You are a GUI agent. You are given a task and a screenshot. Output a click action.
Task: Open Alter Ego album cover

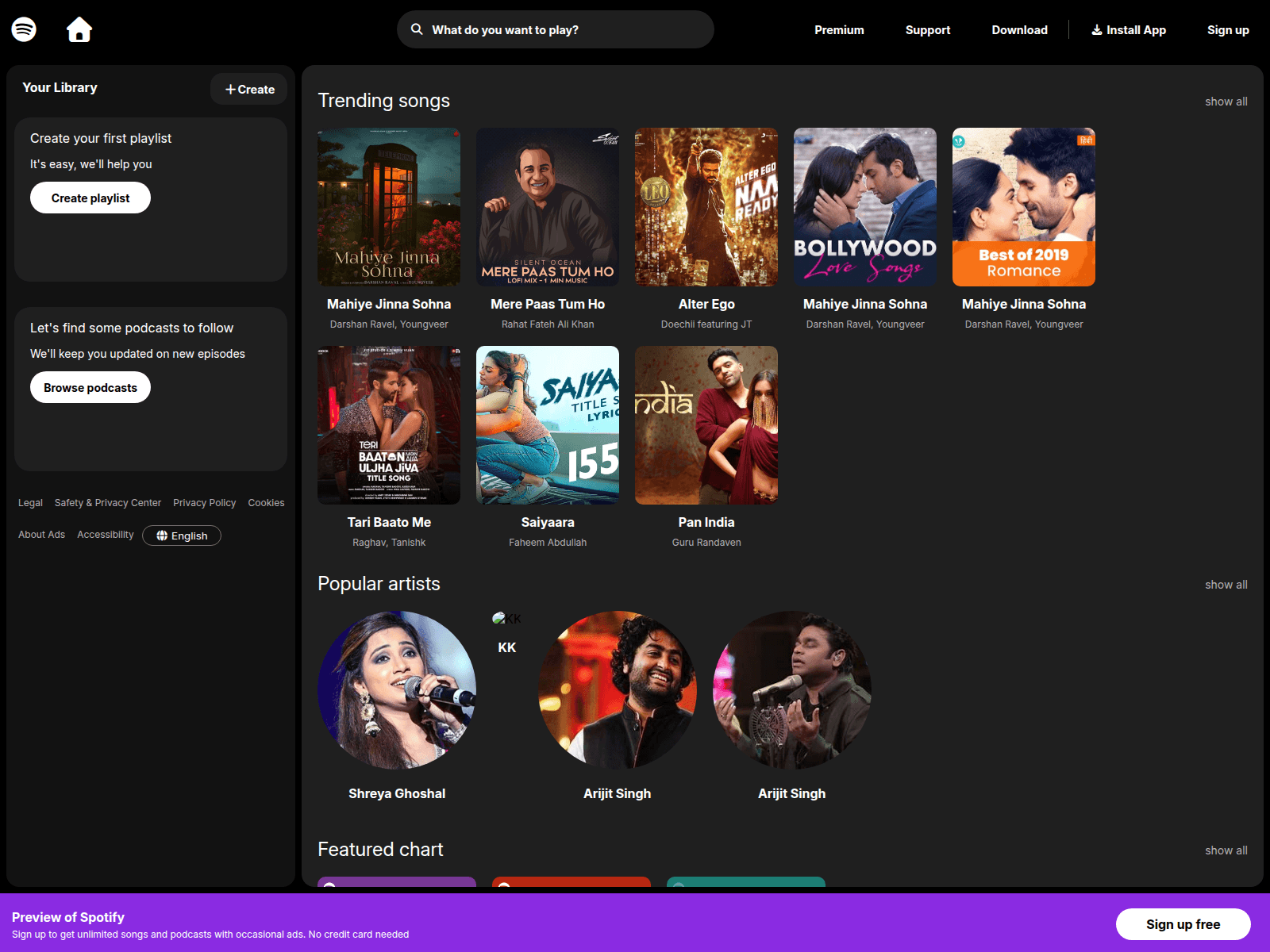tap(706, 207)
